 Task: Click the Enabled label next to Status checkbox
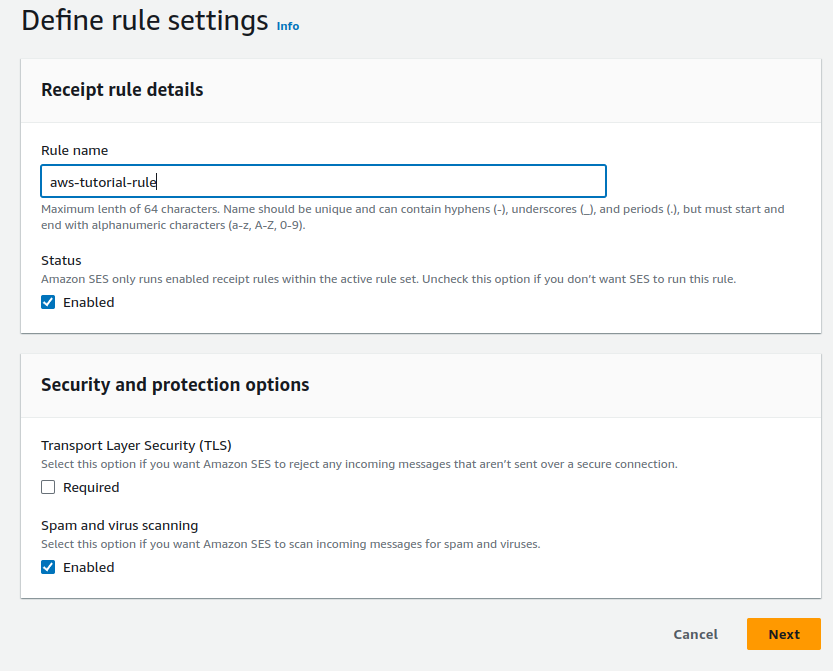(x=86, y=302)
